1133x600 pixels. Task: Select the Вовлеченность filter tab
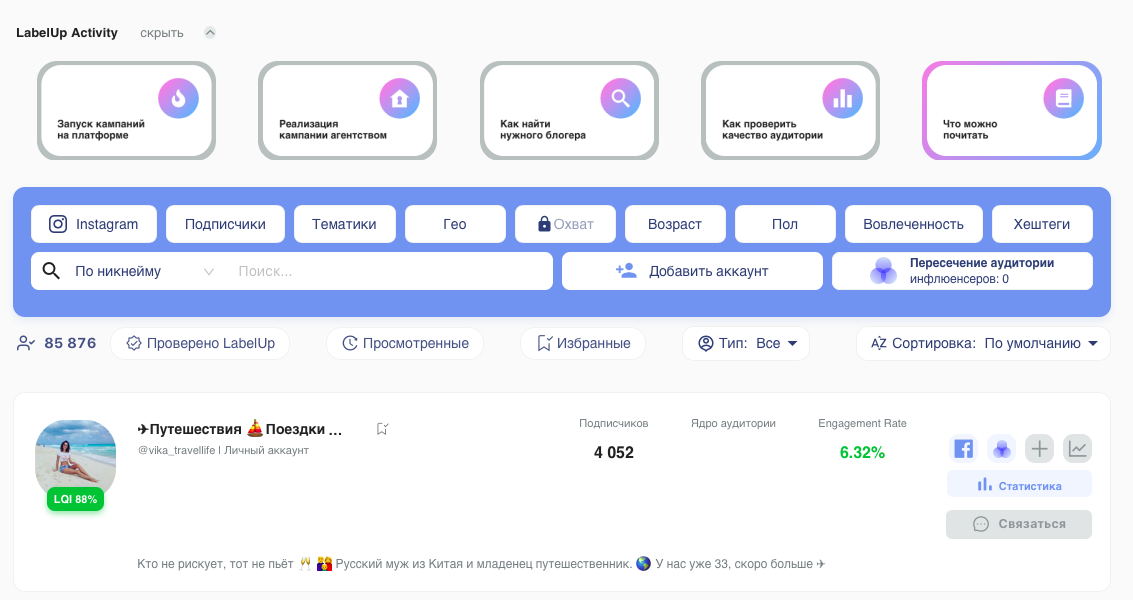[x=913, y=224]
